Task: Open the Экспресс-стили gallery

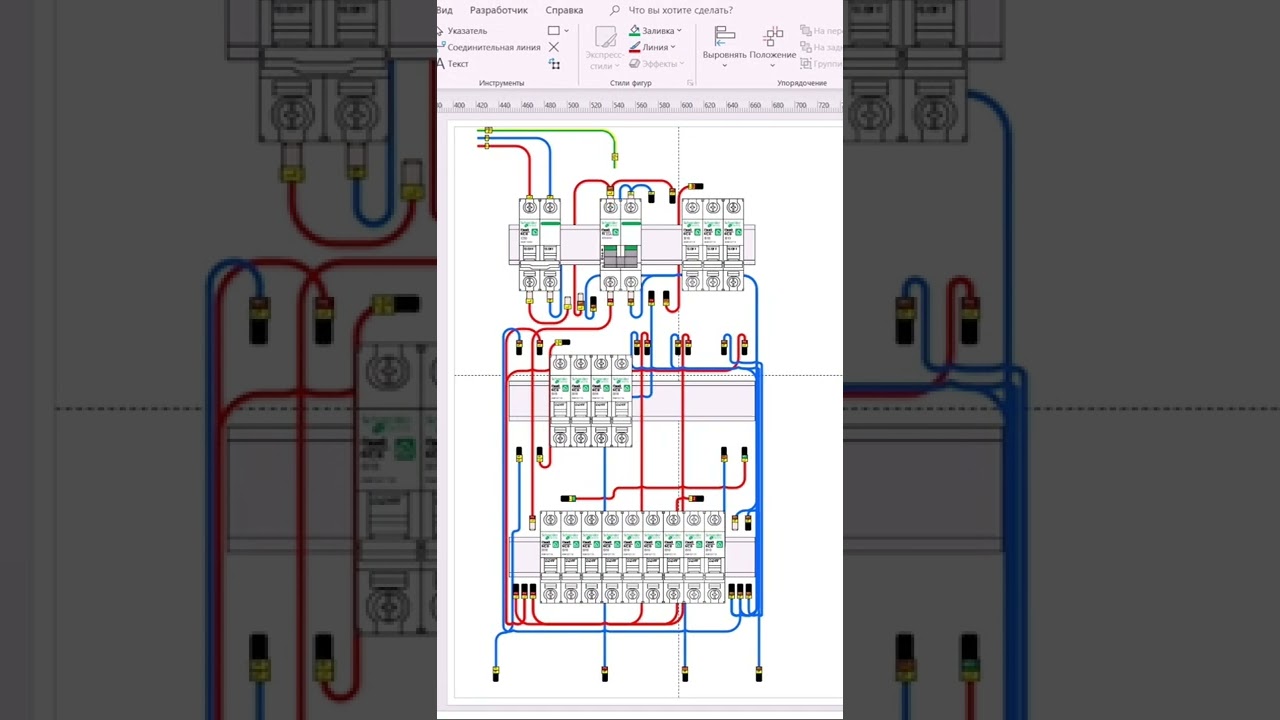Action: tap(604, 48)
